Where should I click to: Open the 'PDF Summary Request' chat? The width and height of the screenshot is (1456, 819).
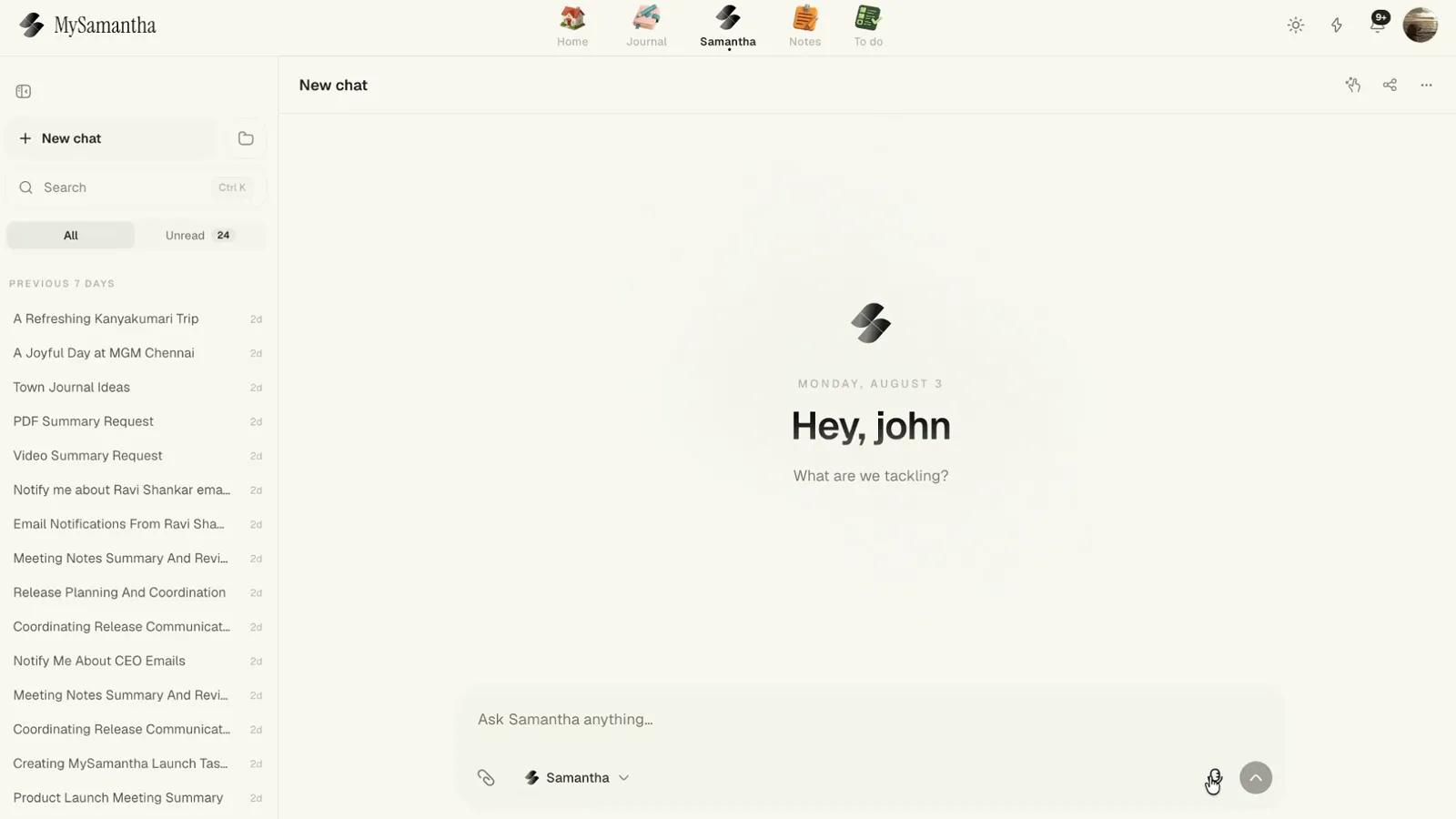(x=136, y=421)
